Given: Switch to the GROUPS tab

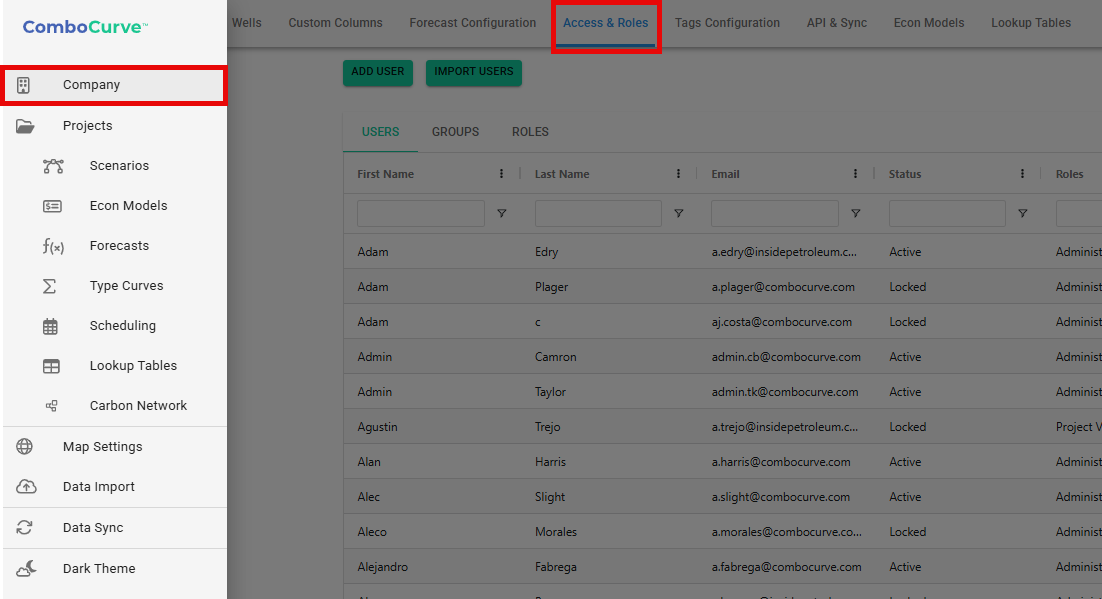Looking at the screenshot, I should pyautogui.click(x=455, y=132).
